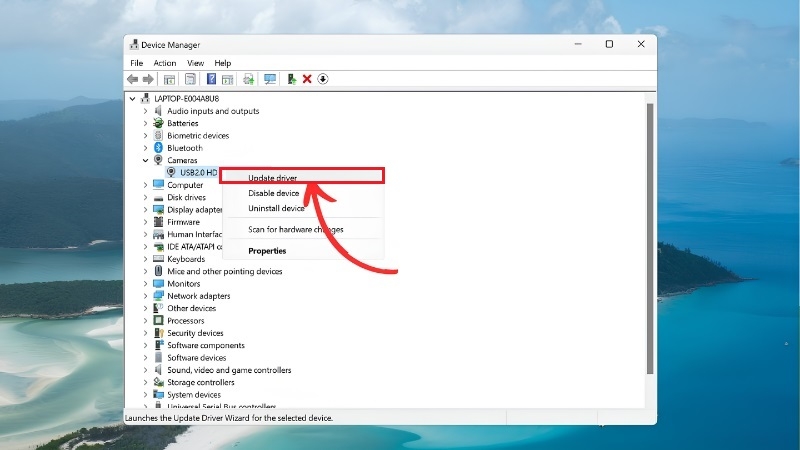Click Scan for hardware changes toolbar icon
This screenshot has height=450, width=800.
coord(270,79)
